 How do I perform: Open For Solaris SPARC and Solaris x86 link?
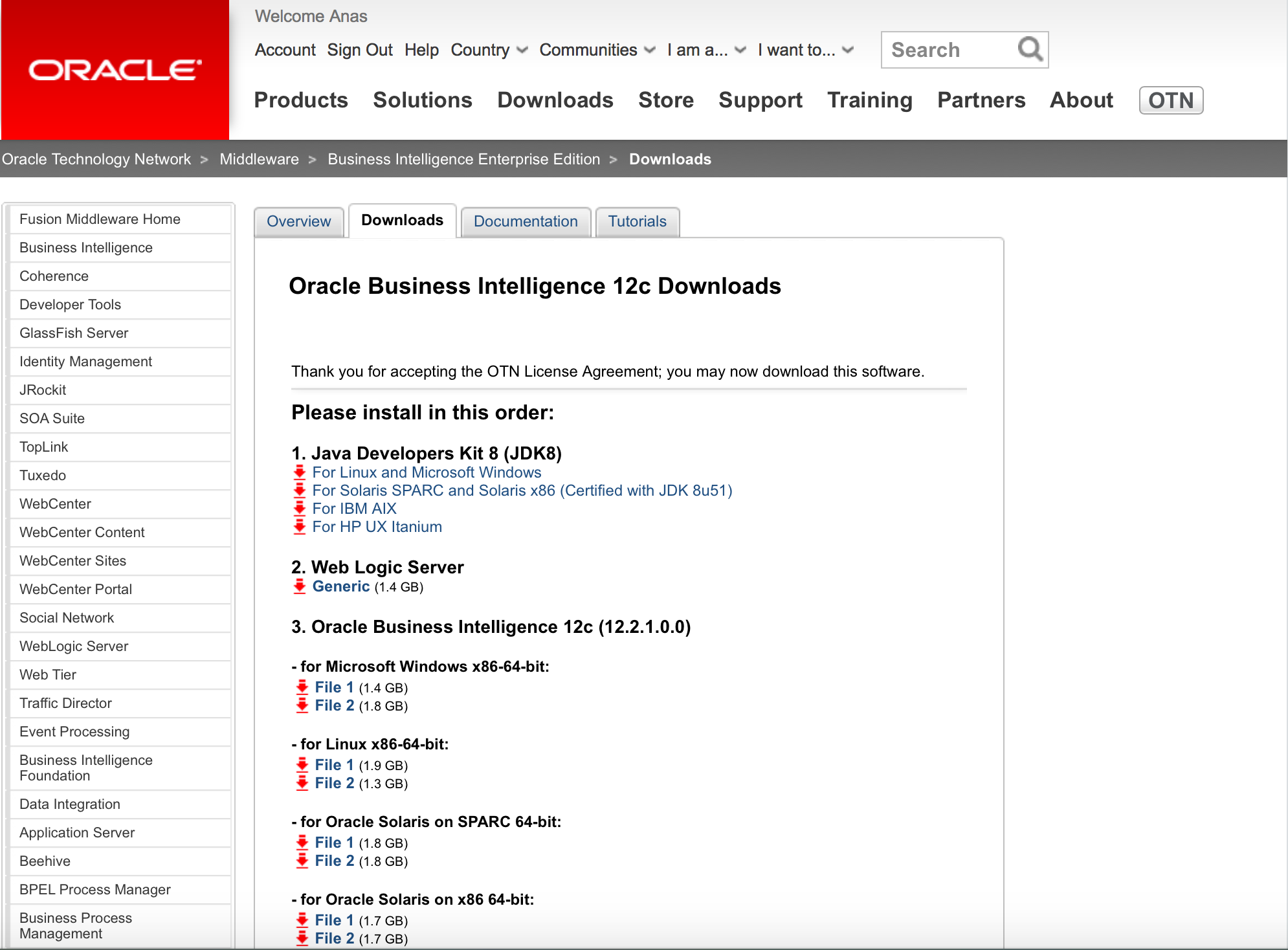click(522, 491)
